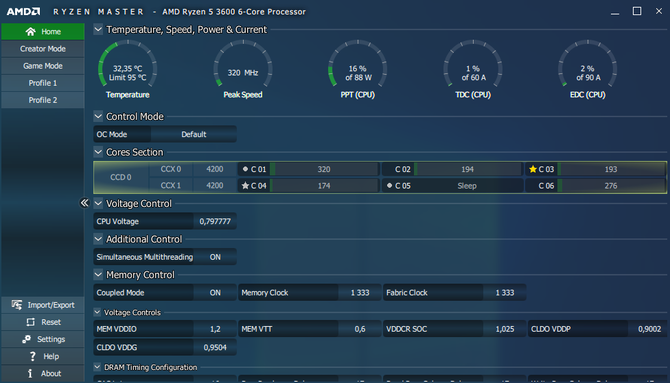Collapse Temperature, Speed, Power & Current section
670x383 pixels.
coord(98,29)
